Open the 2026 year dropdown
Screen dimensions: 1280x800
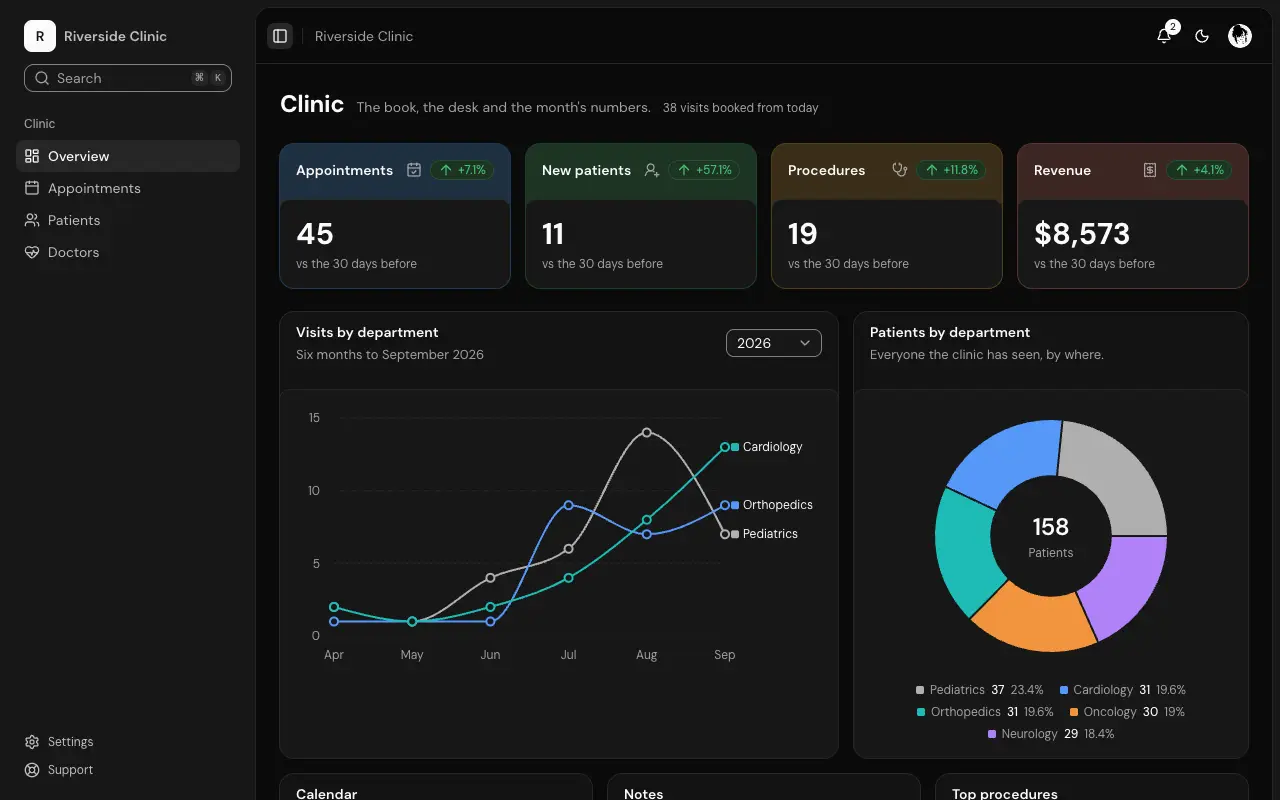click(x=774, y=343)
